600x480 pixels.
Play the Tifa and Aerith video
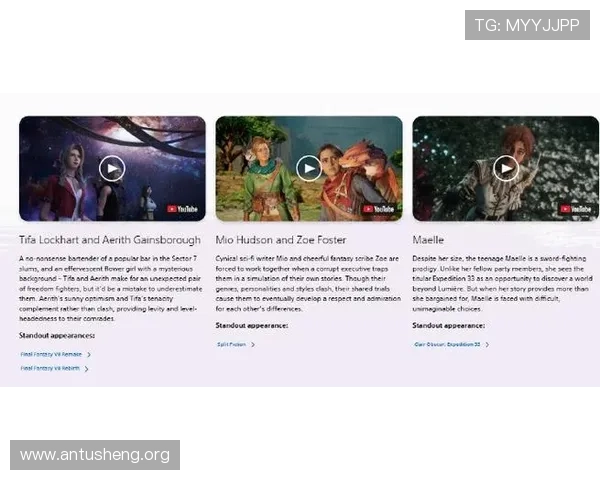click(x=112, y=168)
